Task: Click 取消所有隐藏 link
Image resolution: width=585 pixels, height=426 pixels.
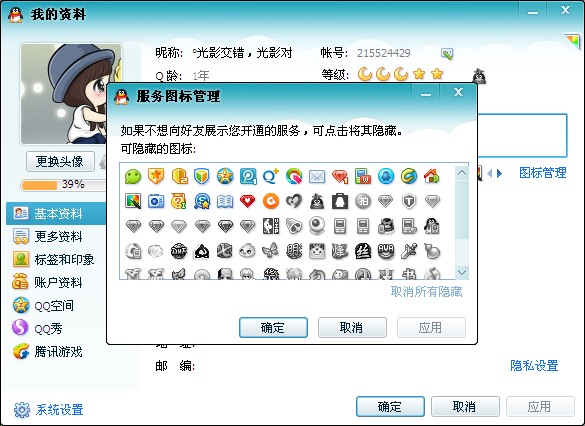Action: click(426, 291)
